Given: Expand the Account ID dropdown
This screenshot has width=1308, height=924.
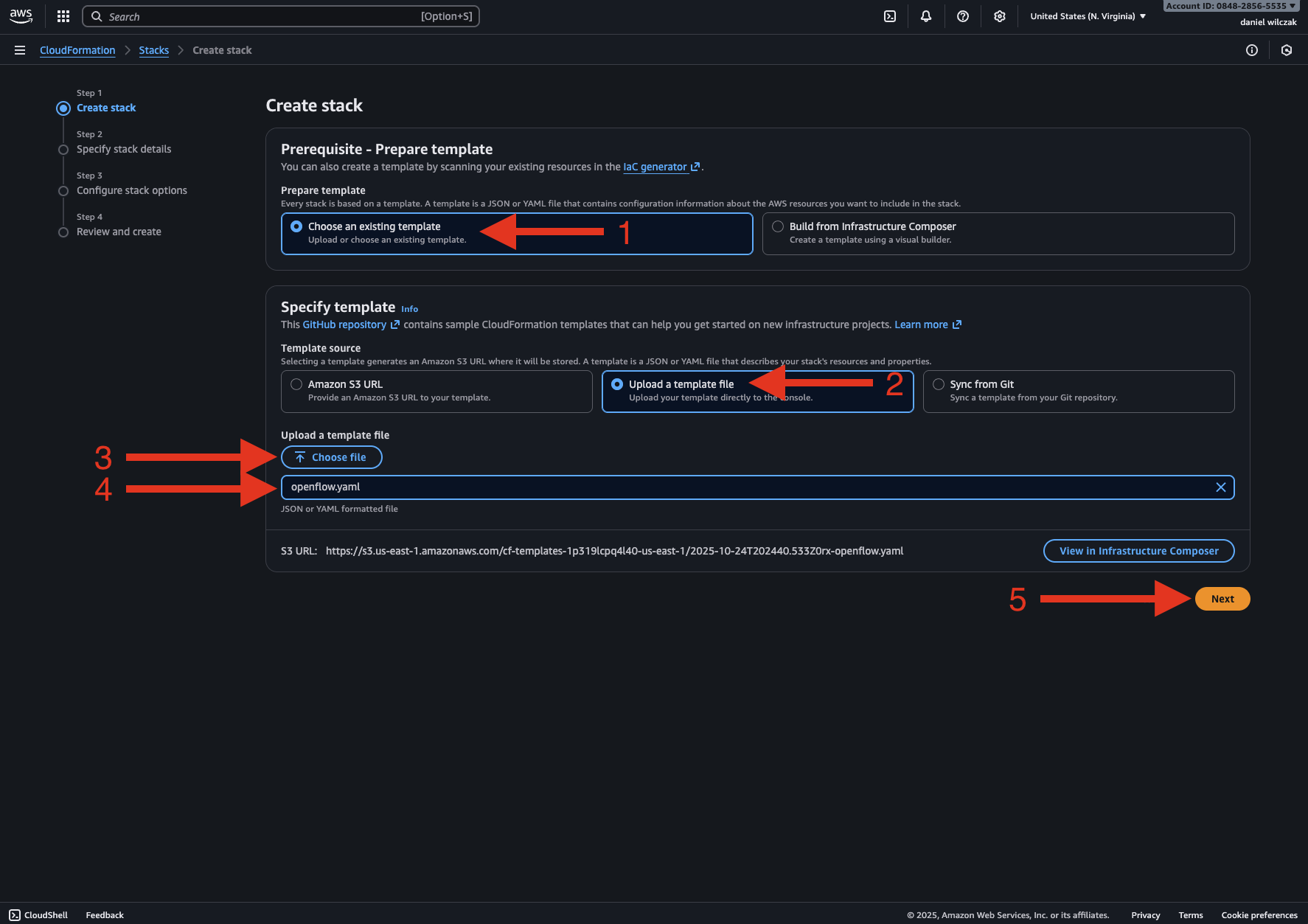Looking at the screenshot, I should 1229,6.
